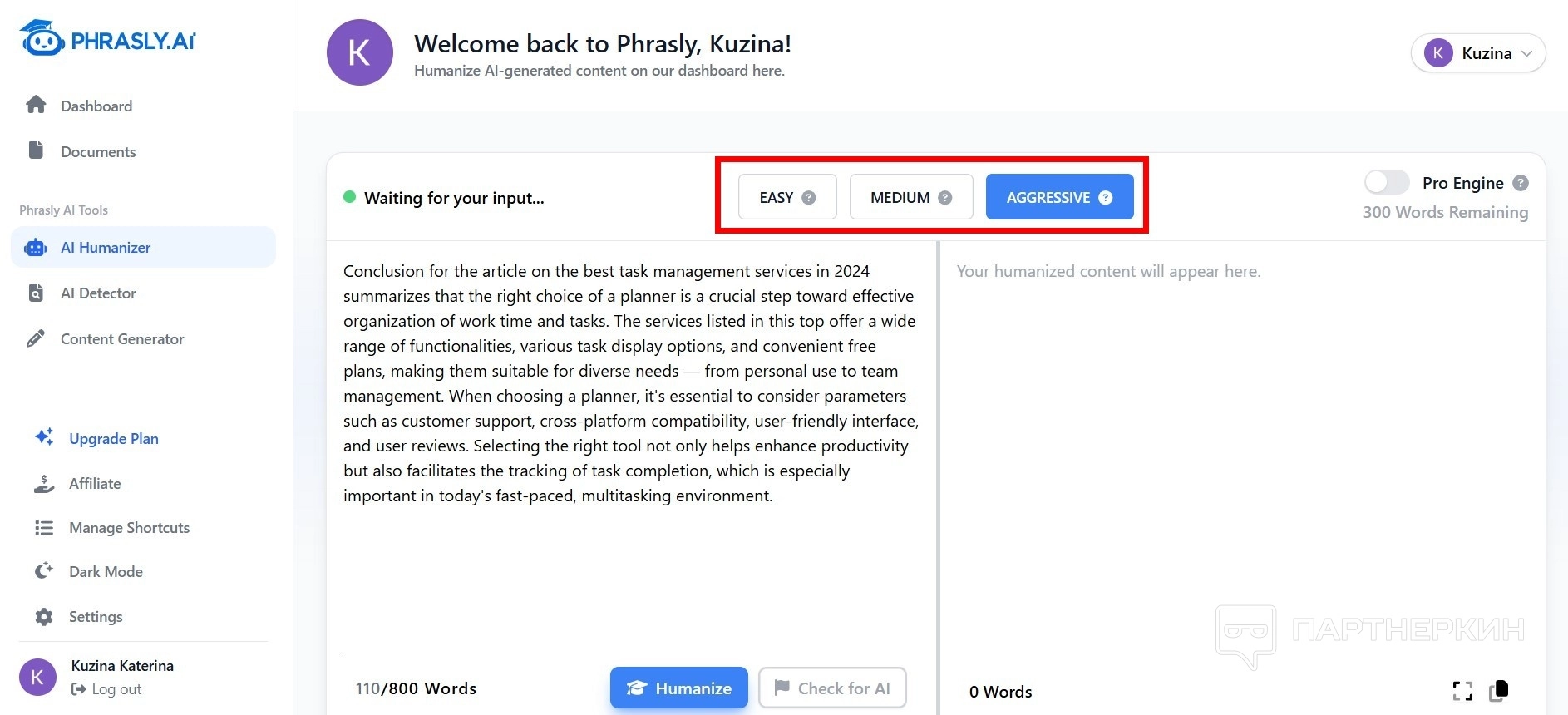Click the Phrasly.AI robot logo
This screenshot has width=1568, height=715.
[x=42, y=39]
